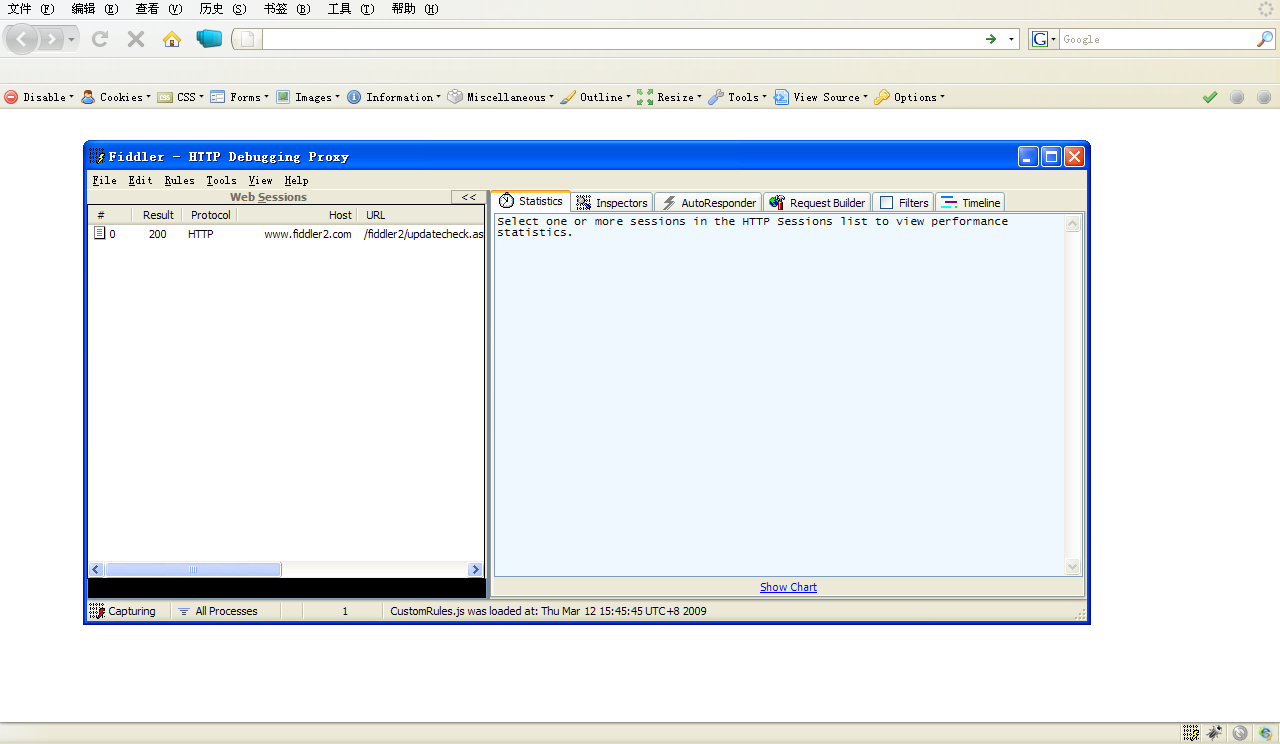Image resolution: width=1280 pixels, height=744 pixels.
Task: Sort sessions by the Result column header
Action: [x=157, y=215]
